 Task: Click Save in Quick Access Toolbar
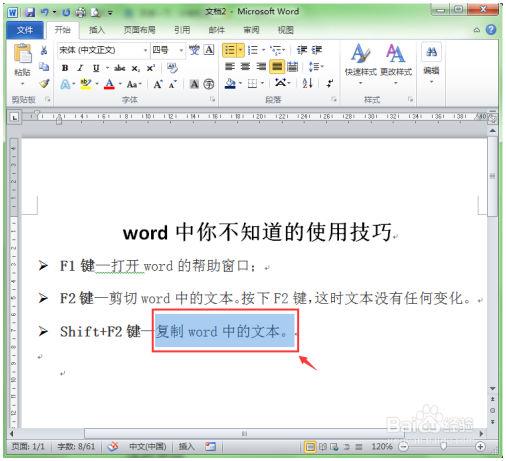(x=30, y=12)
